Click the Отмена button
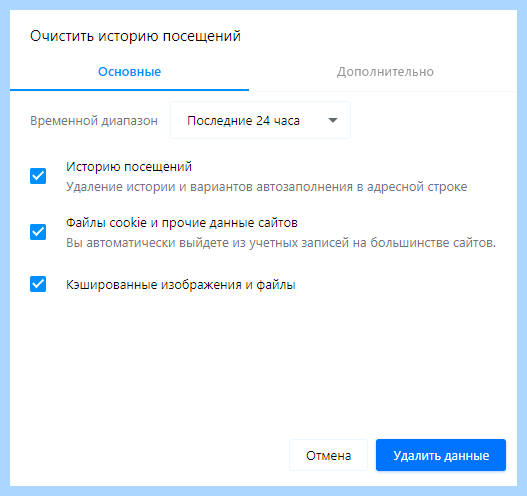The image size is (527, 496). pyautogui.click(x=328, y=455)
